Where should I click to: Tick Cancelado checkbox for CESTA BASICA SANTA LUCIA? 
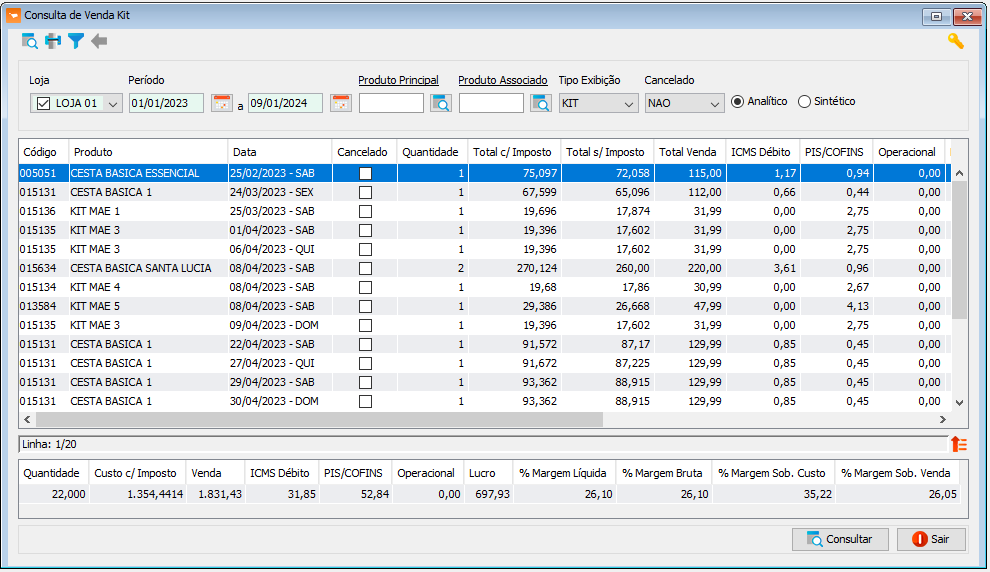[365, 268]
